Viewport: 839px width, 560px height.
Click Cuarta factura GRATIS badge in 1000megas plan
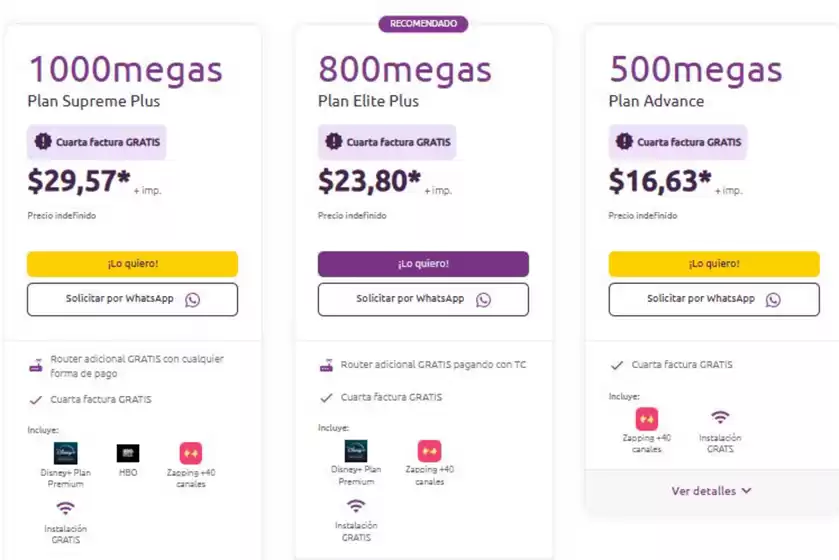(97, 142)
